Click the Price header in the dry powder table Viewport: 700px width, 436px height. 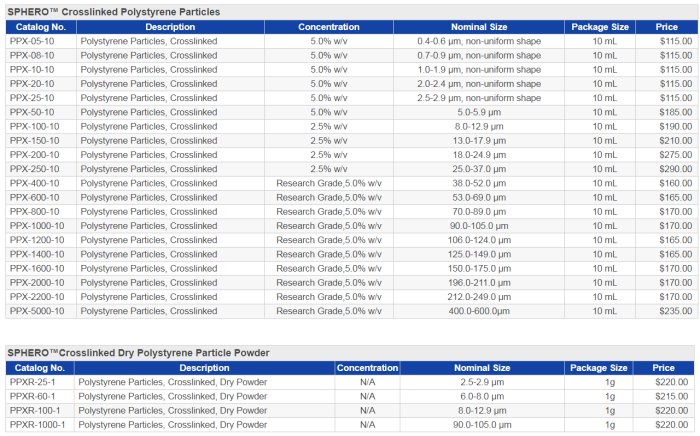(x=663, y=368)
